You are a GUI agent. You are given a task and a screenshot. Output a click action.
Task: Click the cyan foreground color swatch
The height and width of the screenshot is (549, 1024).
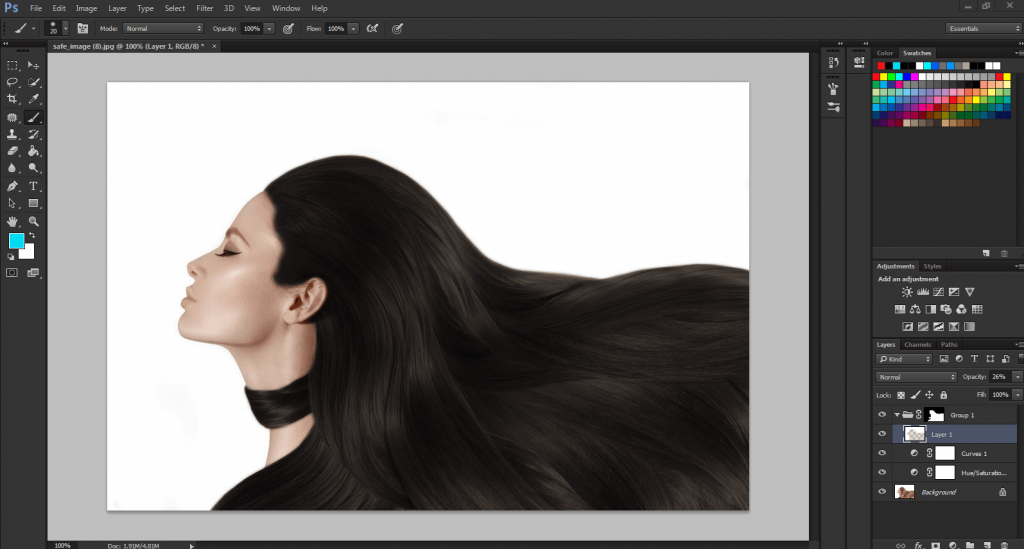point(16,241)
